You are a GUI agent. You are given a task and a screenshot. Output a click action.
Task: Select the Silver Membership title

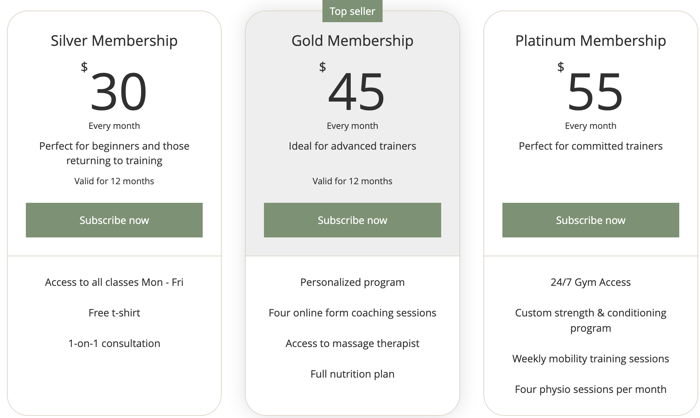pos(114,41)
